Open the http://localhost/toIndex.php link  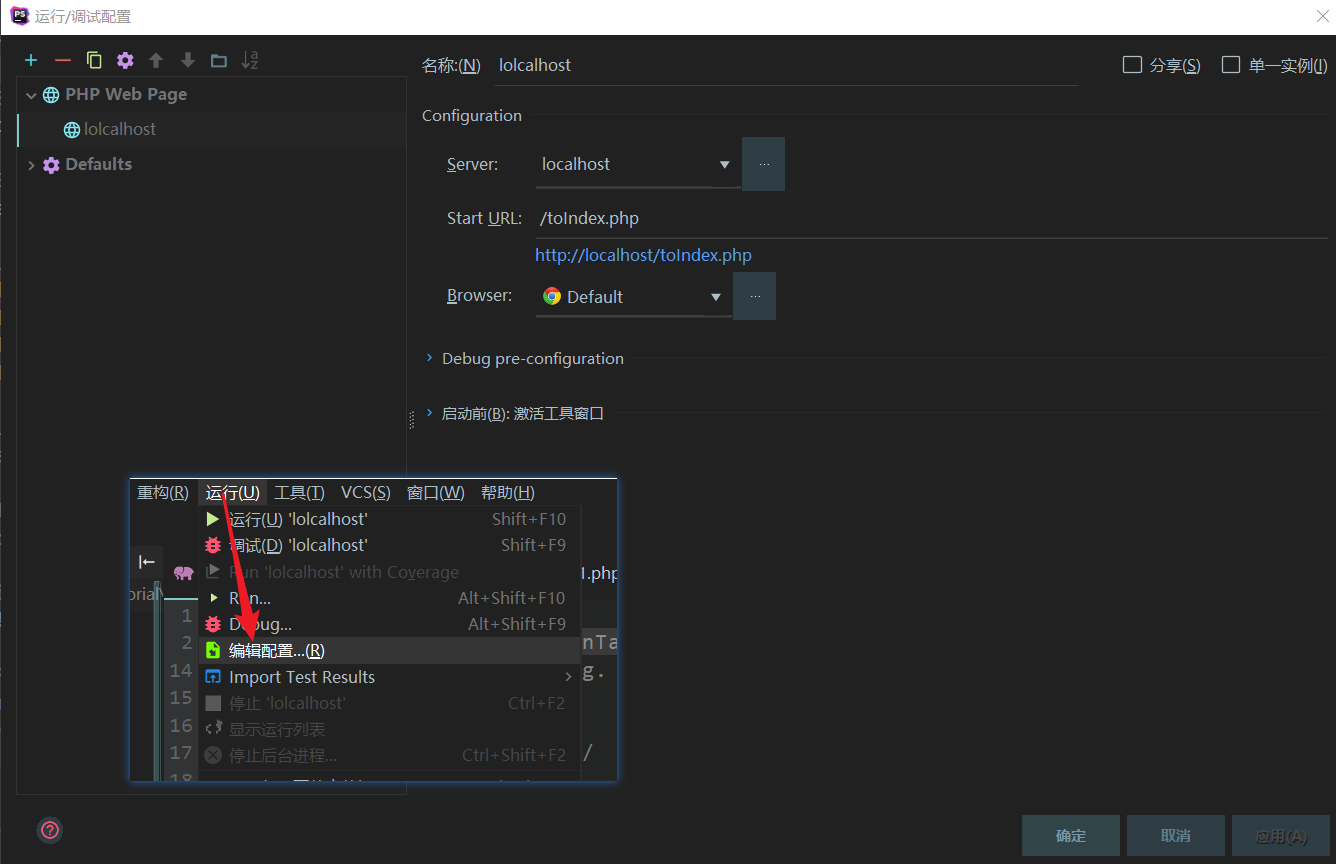[643, 255]
